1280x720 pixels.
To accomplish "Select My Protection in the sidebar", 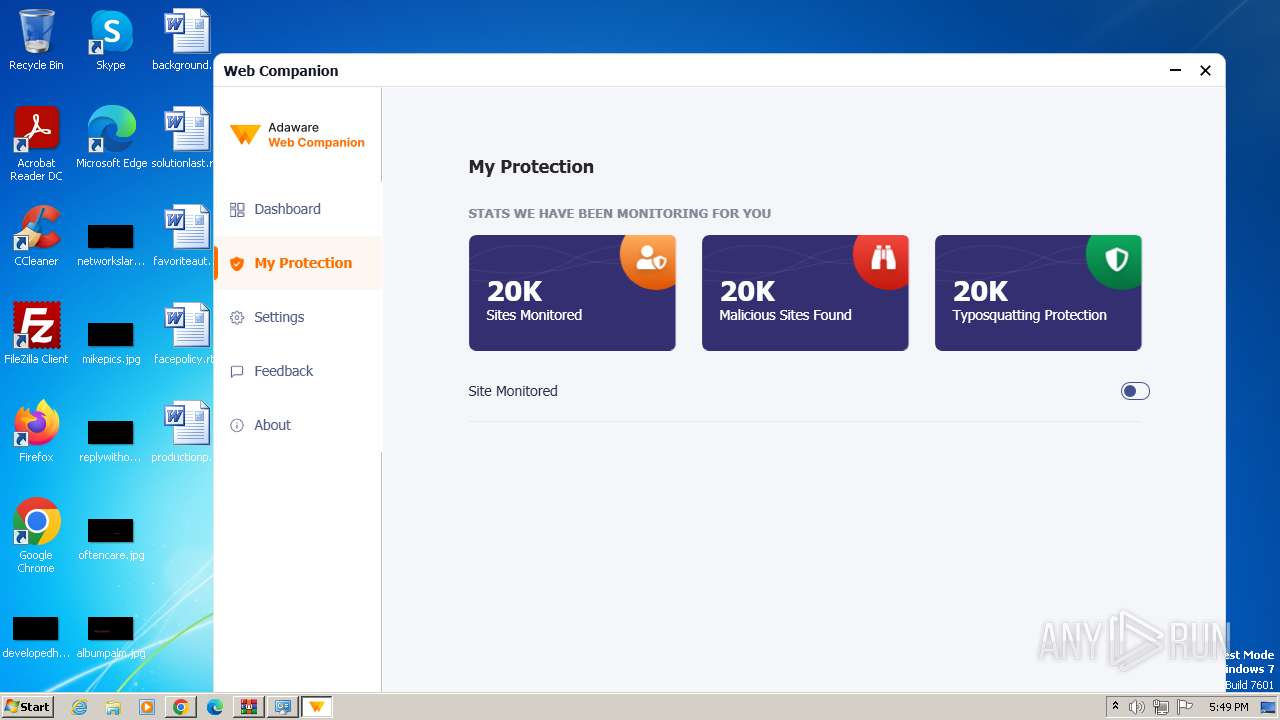I will [298, 263].
